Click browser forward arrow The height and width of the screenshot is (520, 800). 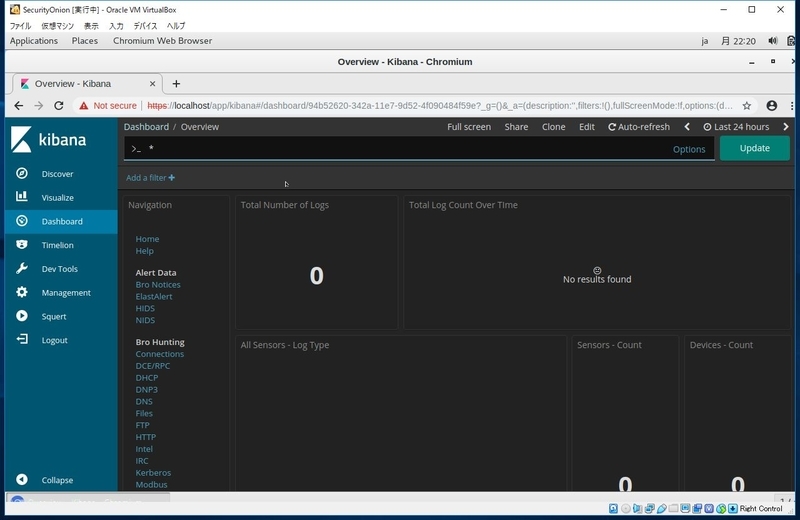(39, 106)
